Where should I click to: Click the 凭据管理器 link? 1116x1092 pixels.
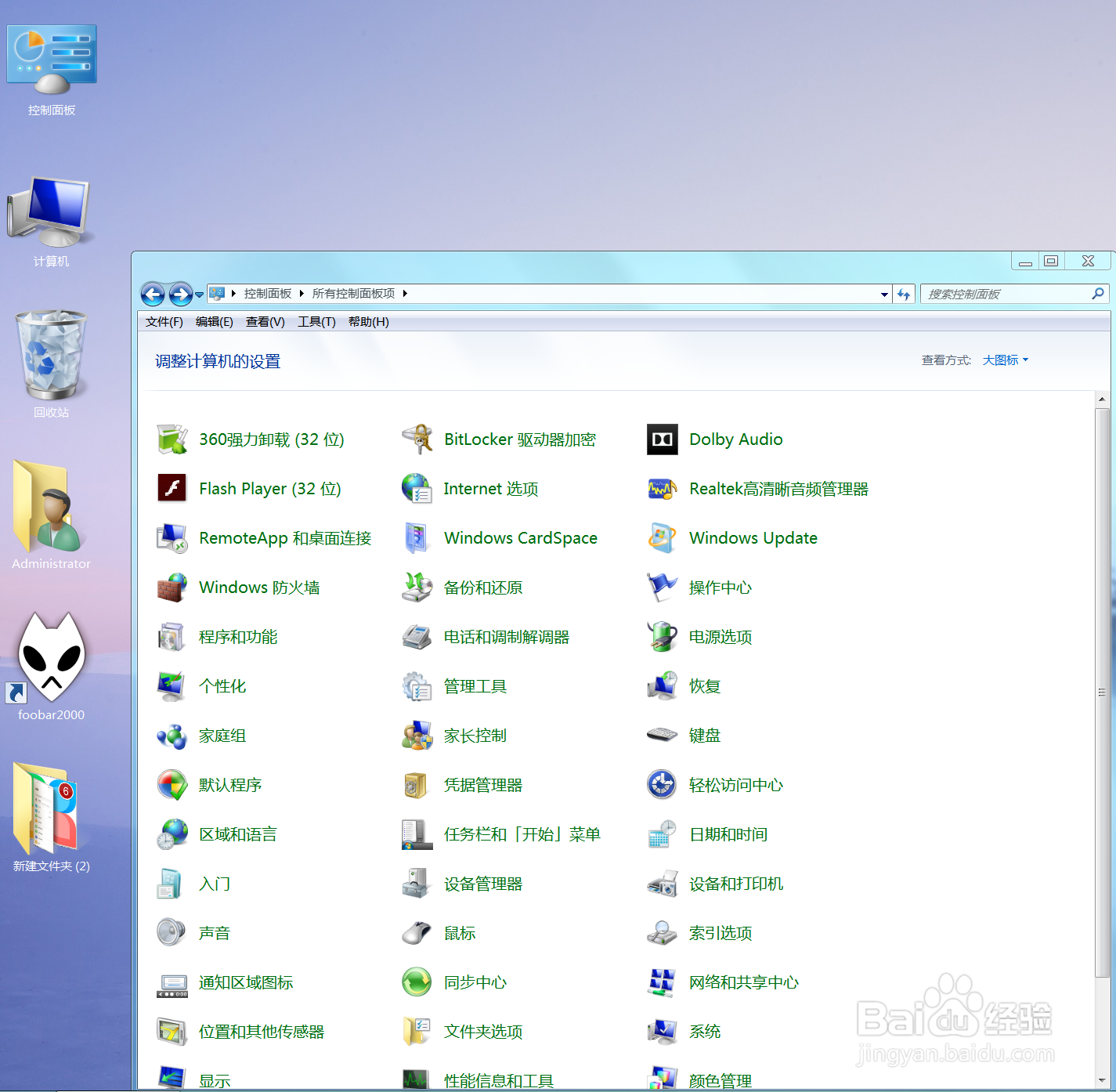pyautogui.click(x=483, y=785)
